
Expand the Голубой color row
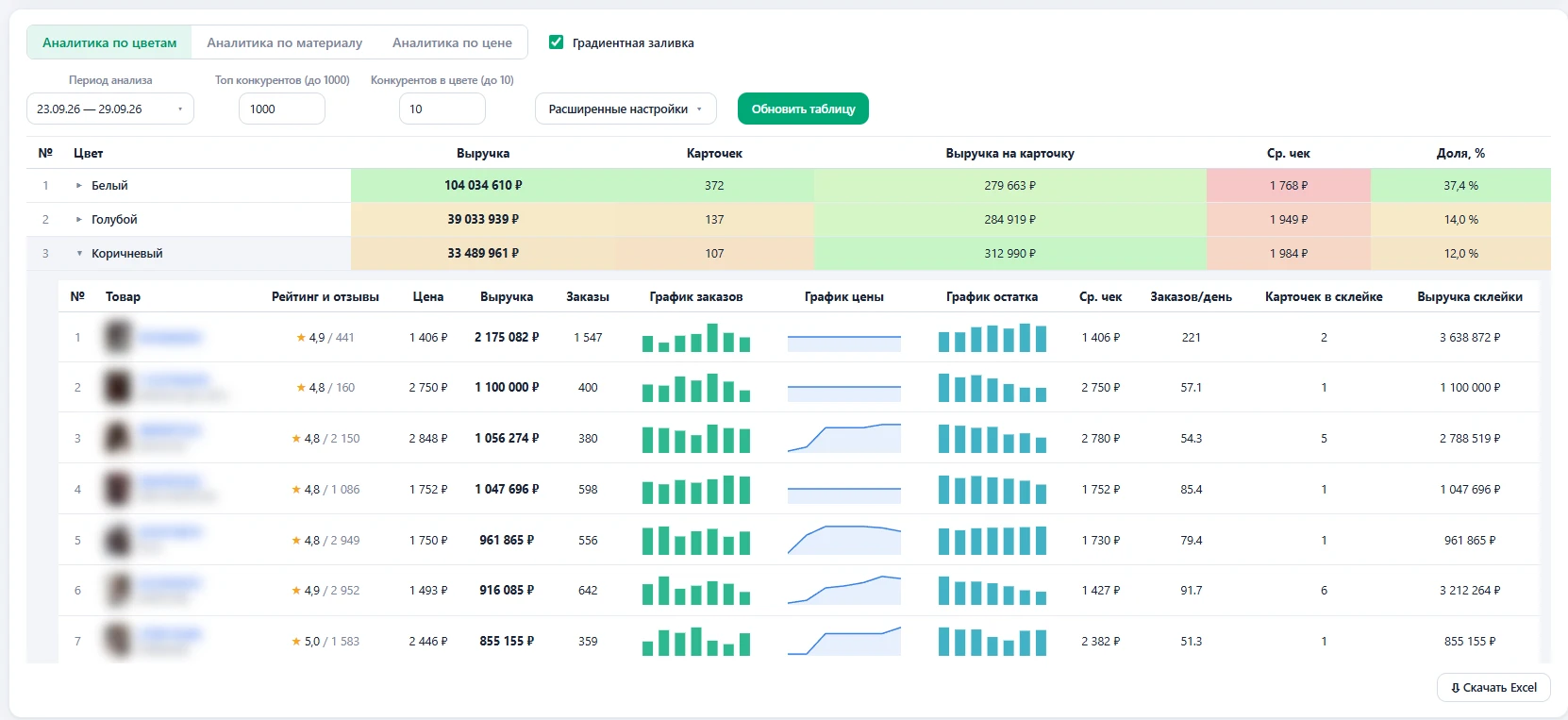(79, 220)
